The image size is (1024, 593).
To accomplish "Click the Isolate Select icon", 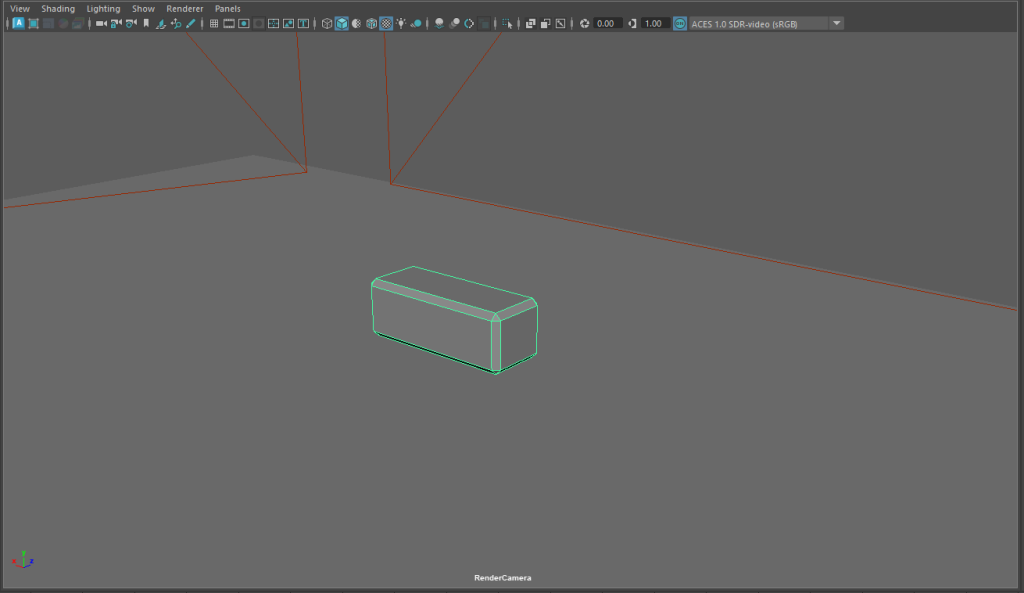I will [507, 23].
